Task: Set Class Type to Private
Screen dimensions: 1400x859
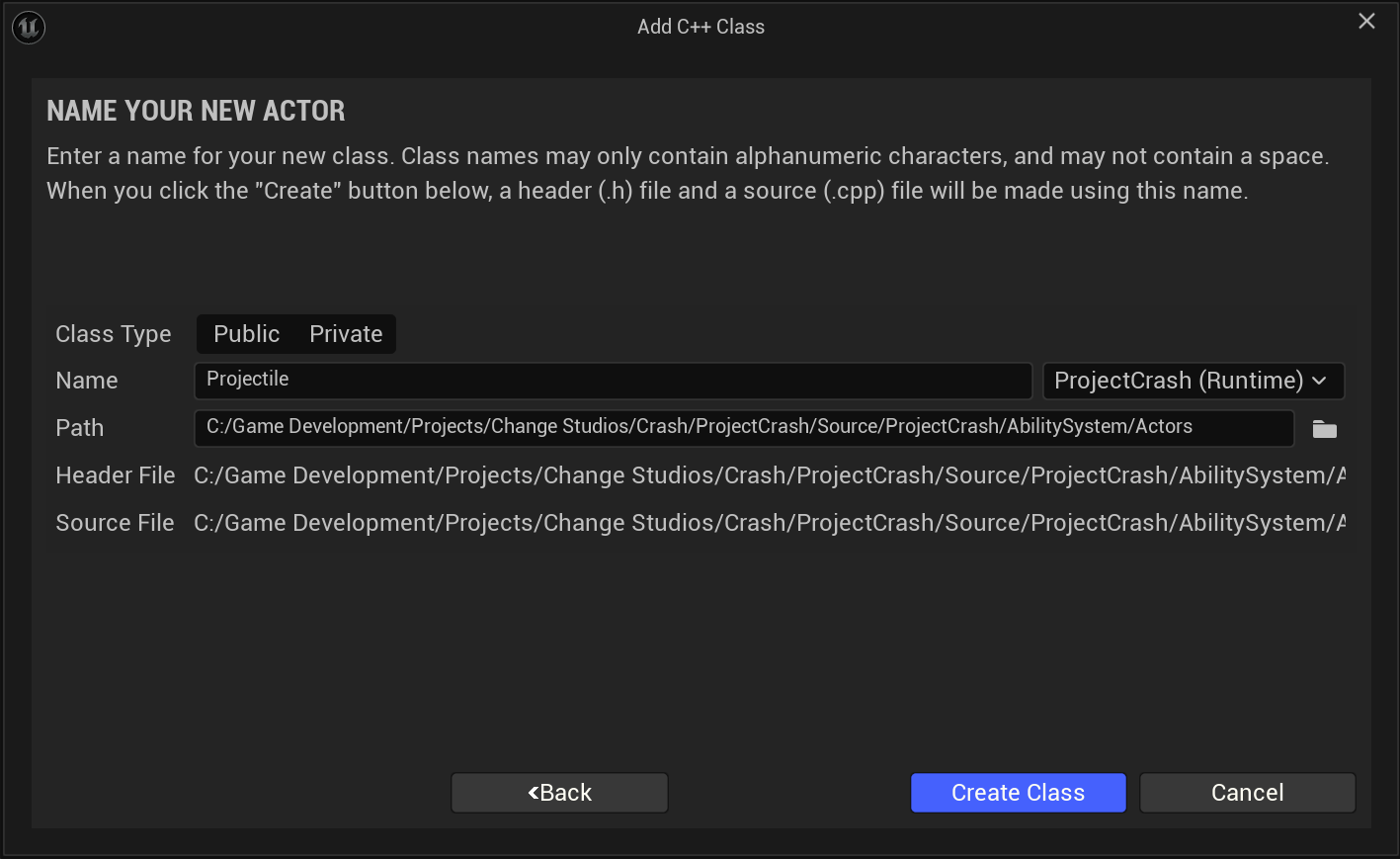Action: pos(346,334)
